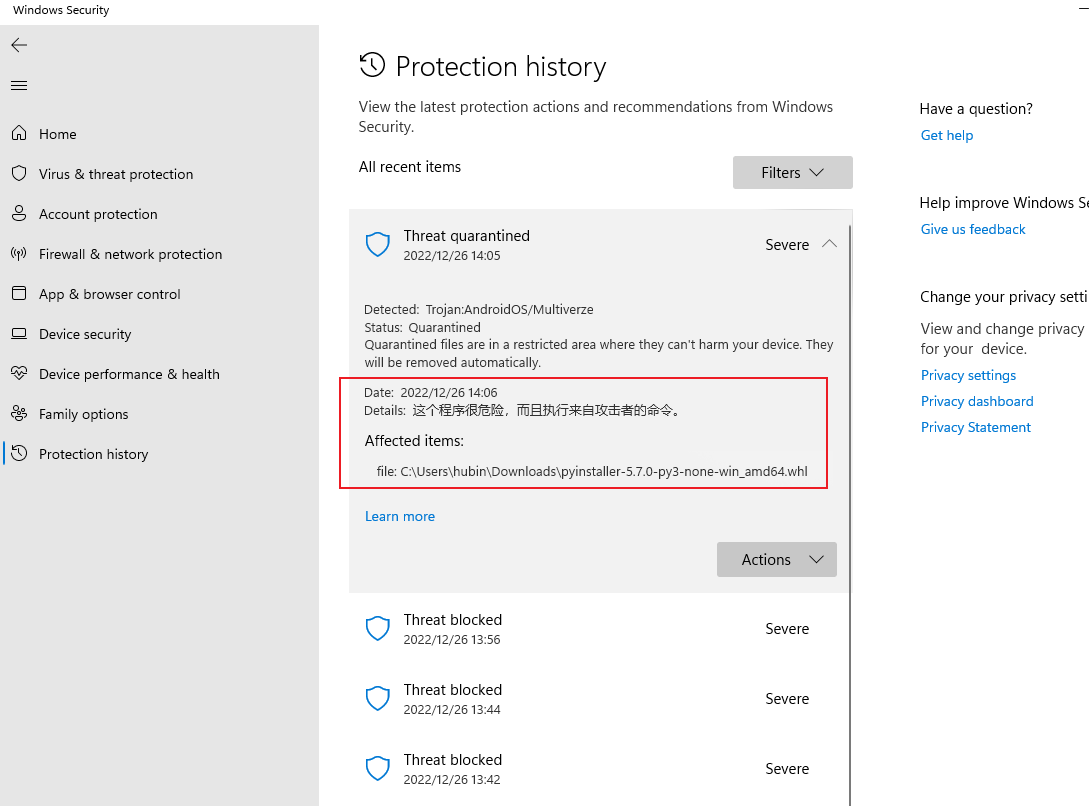The width and height of the screenshot is (1089, 806).
Task: Open the Actions dropdown
Action: click(776, 560)
